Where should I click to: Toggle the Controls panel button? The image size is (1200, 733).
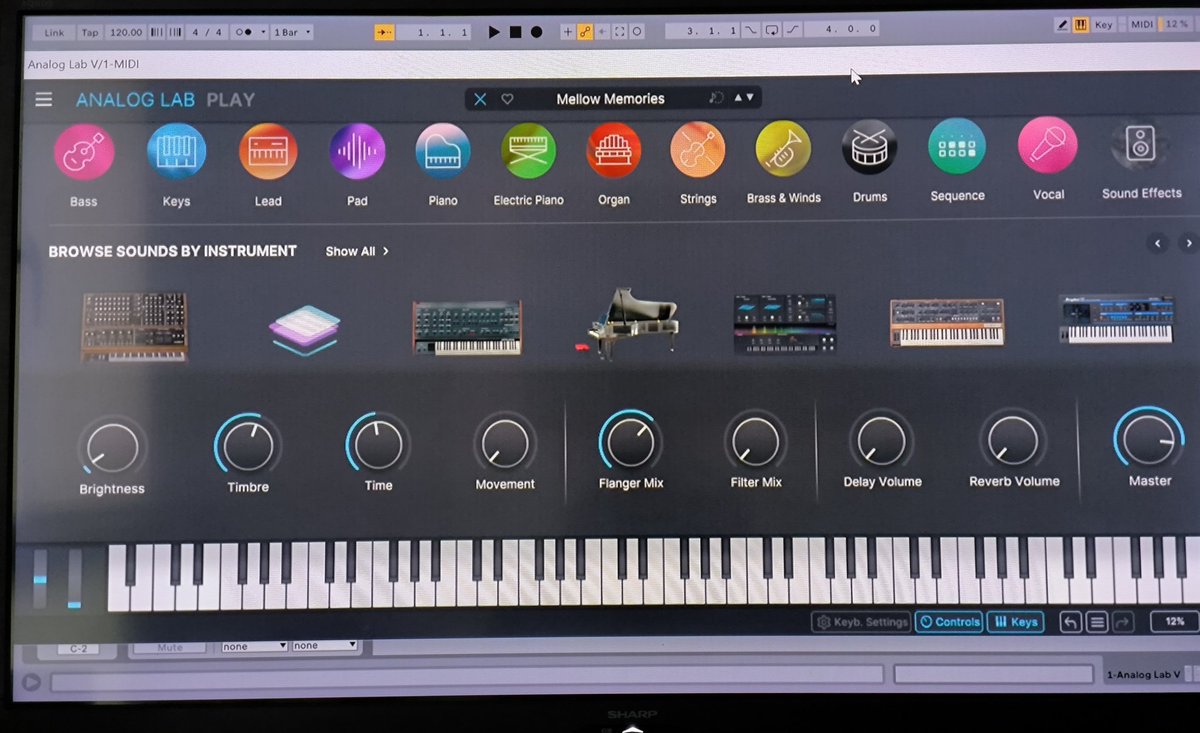(x=949, y=622)
